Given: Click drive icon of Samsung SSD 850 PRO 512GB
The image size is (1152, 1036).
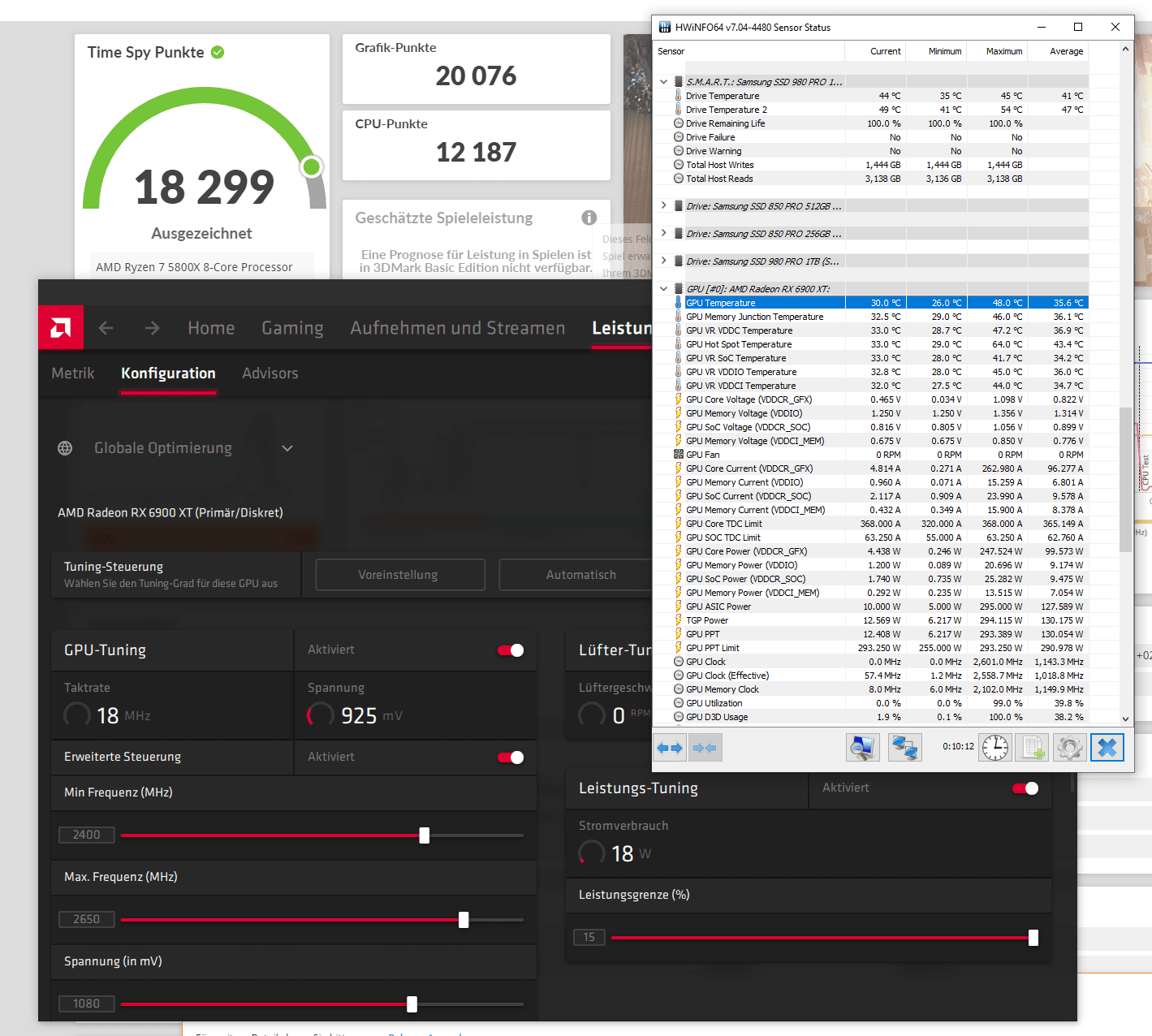Looking at the screenshot, I should click(x=679, y=206).
